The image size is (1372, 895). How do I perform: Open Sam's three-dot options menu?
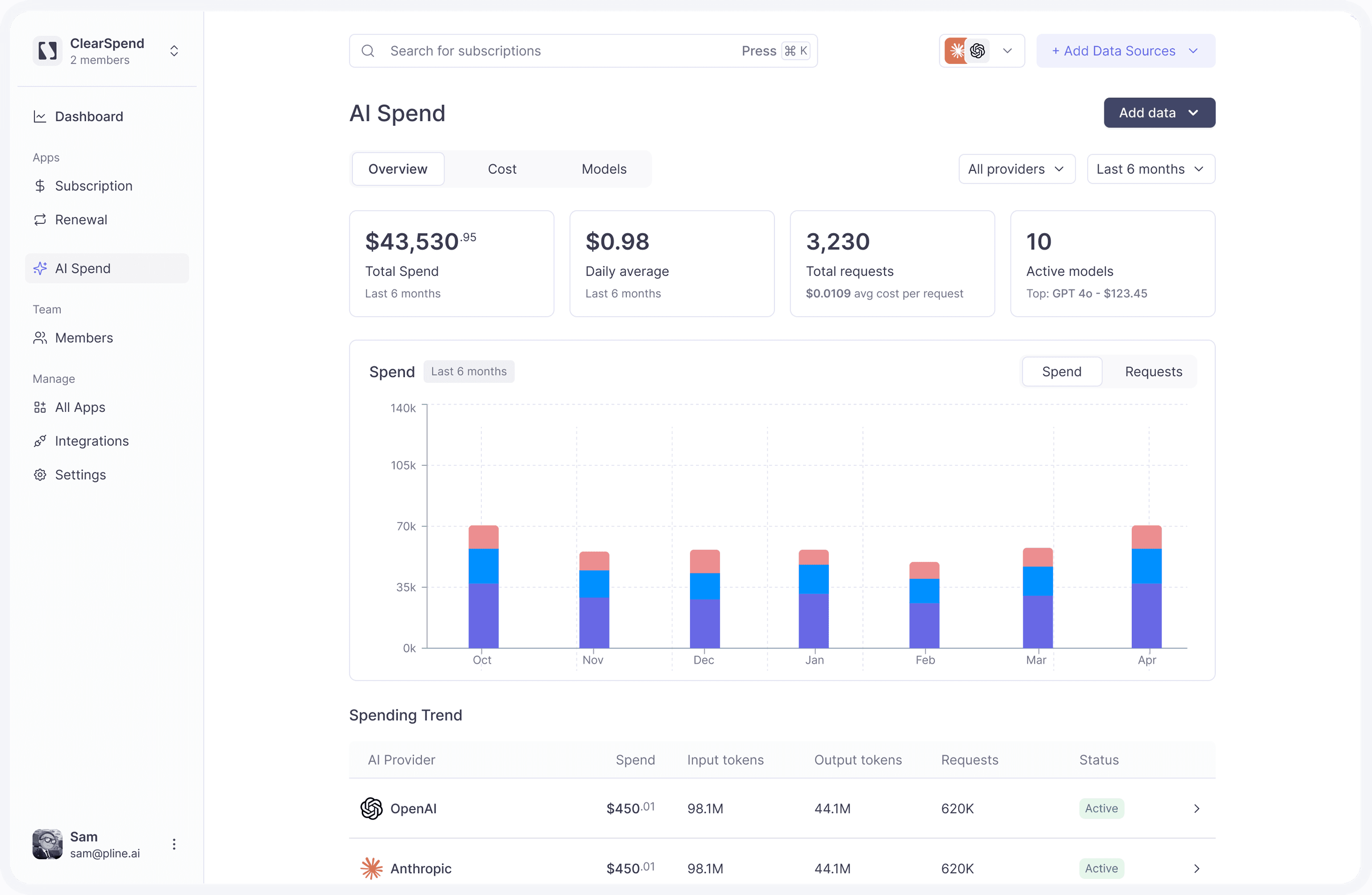click(x=174, y=844)
